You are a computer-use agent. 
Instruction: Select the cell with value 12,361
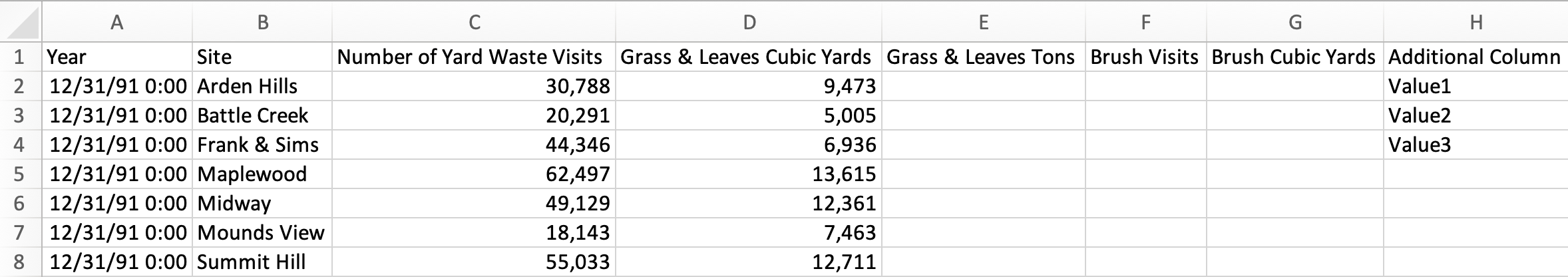coord(749,204)
